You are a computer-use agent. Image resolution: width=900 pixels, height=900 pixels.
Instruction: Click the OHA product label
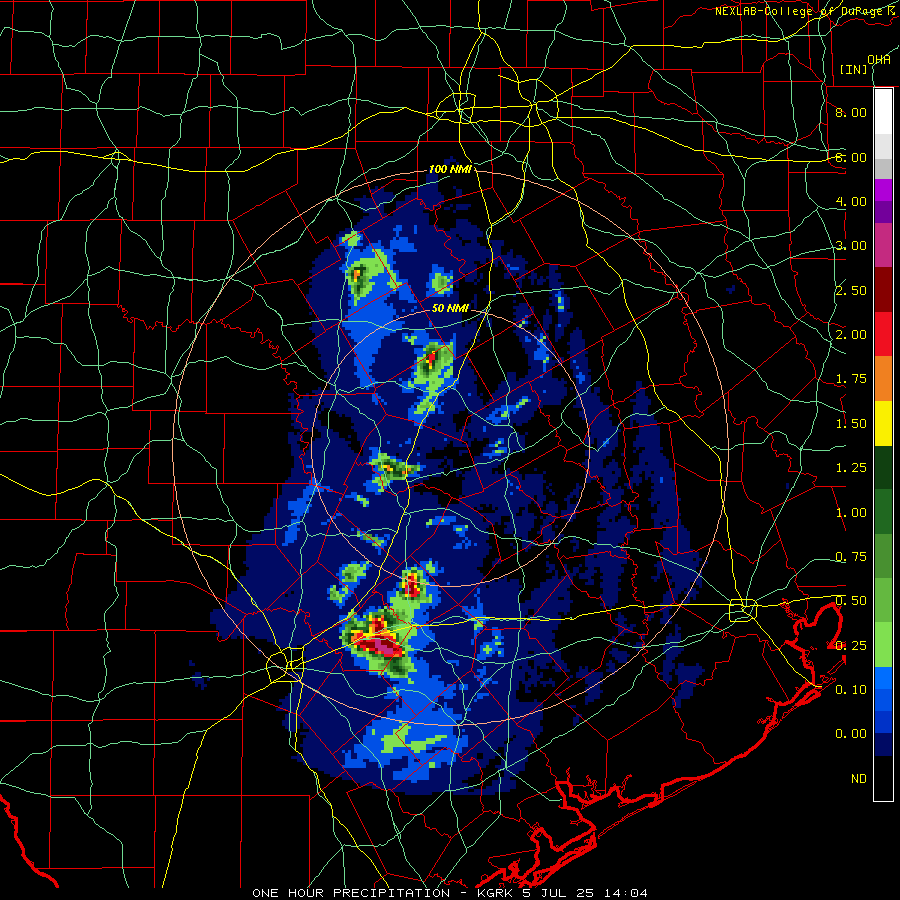click(879, 59)
